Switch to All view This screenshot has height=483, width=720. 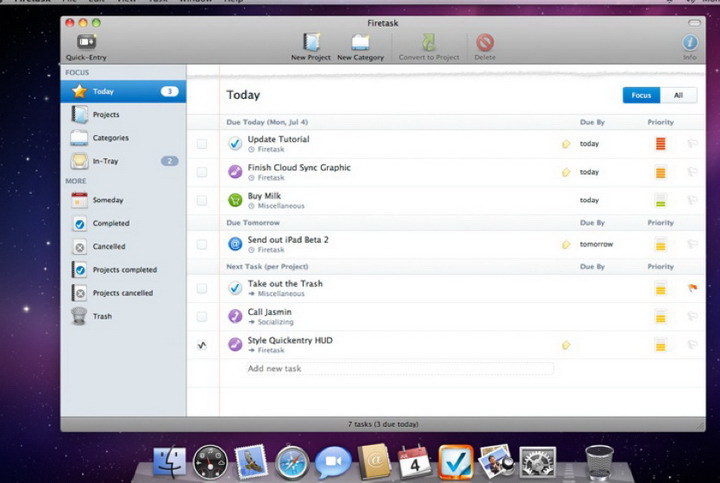[x=679, y=95]
